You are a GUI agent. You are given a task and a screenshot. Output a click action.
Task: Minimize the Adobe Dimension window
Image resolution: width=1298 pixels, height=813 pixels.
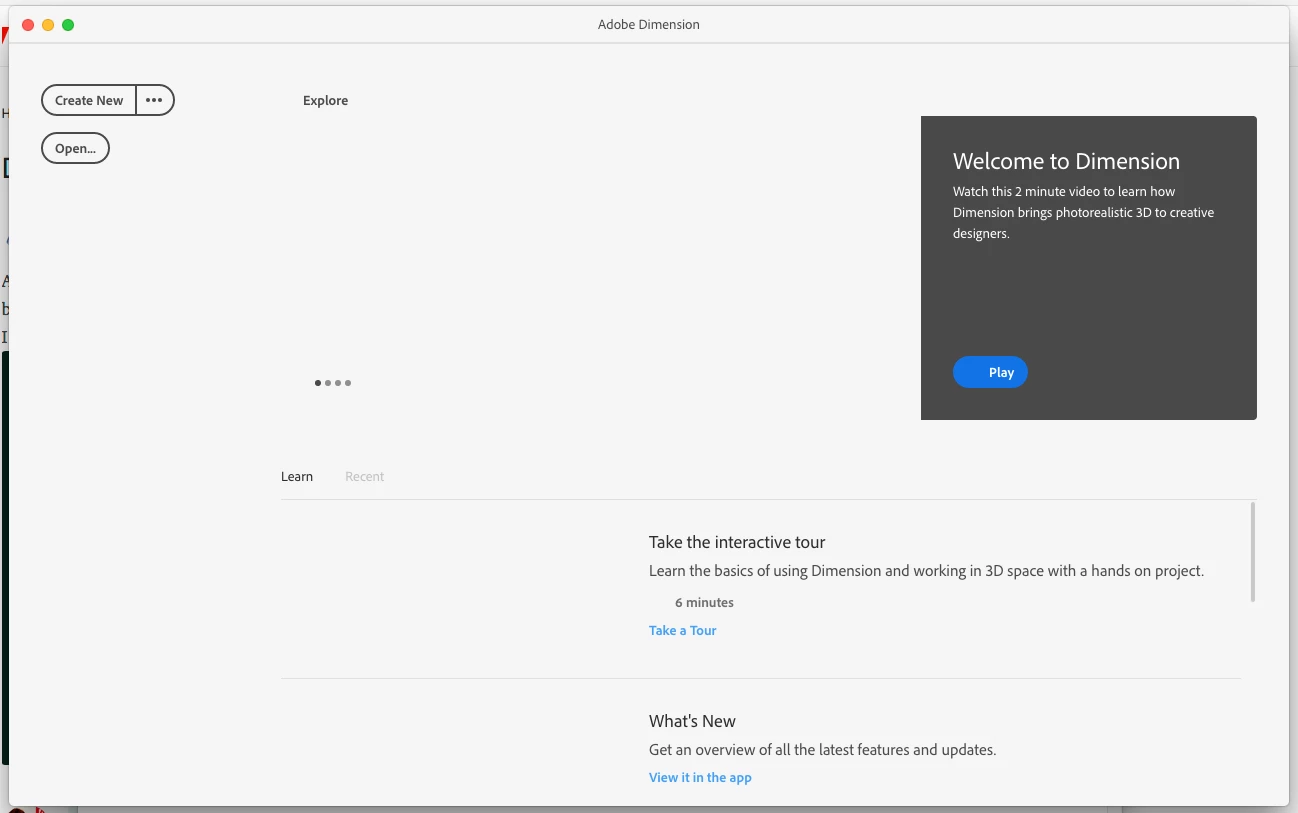coord(48,25)
